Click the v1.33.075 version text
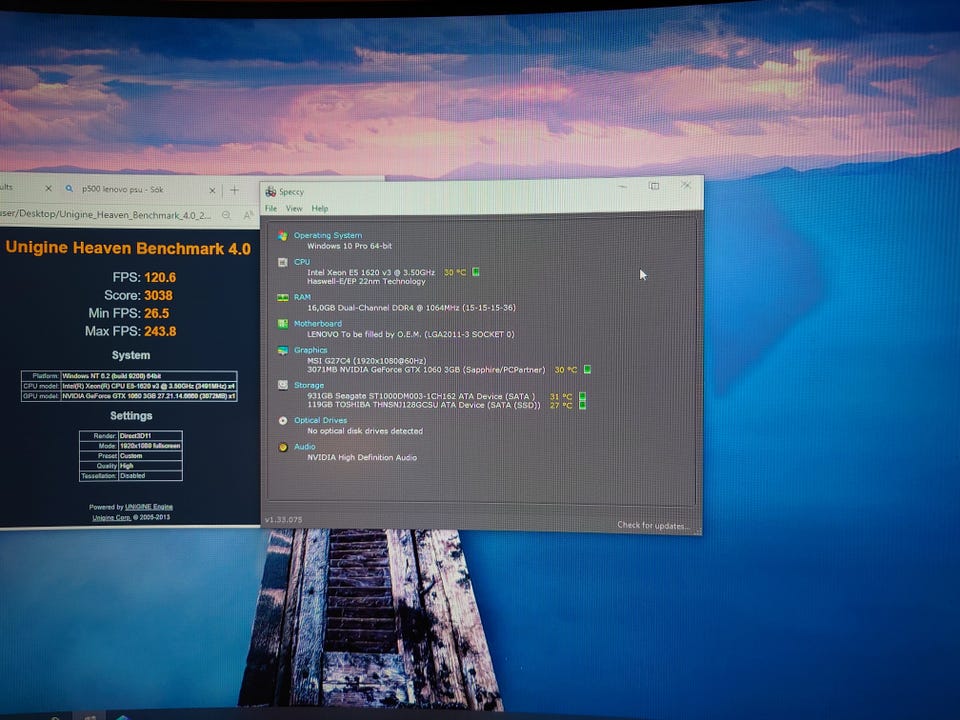 (283, 519)
